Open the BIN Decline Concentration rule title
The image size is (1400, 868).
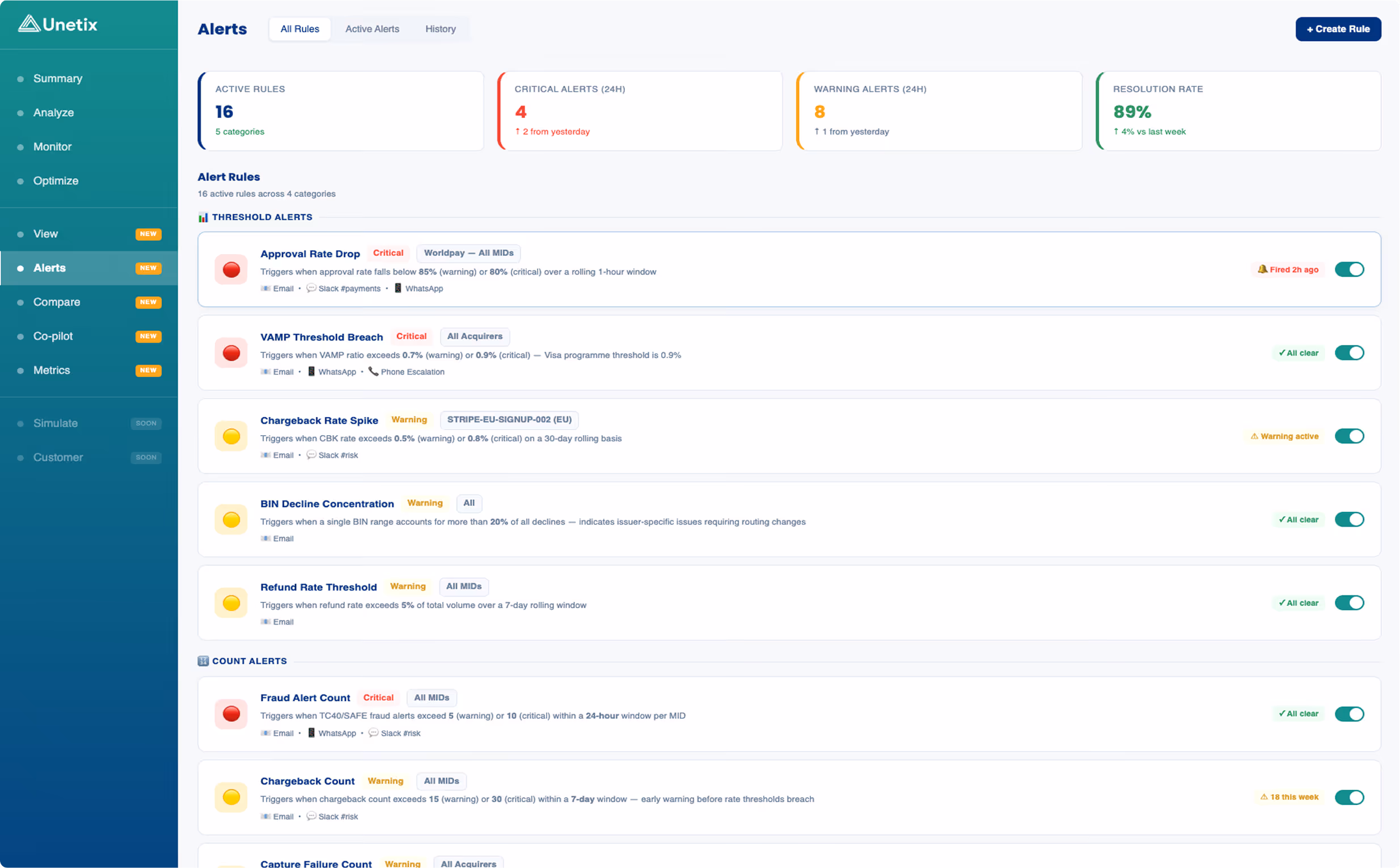(327, 503)
